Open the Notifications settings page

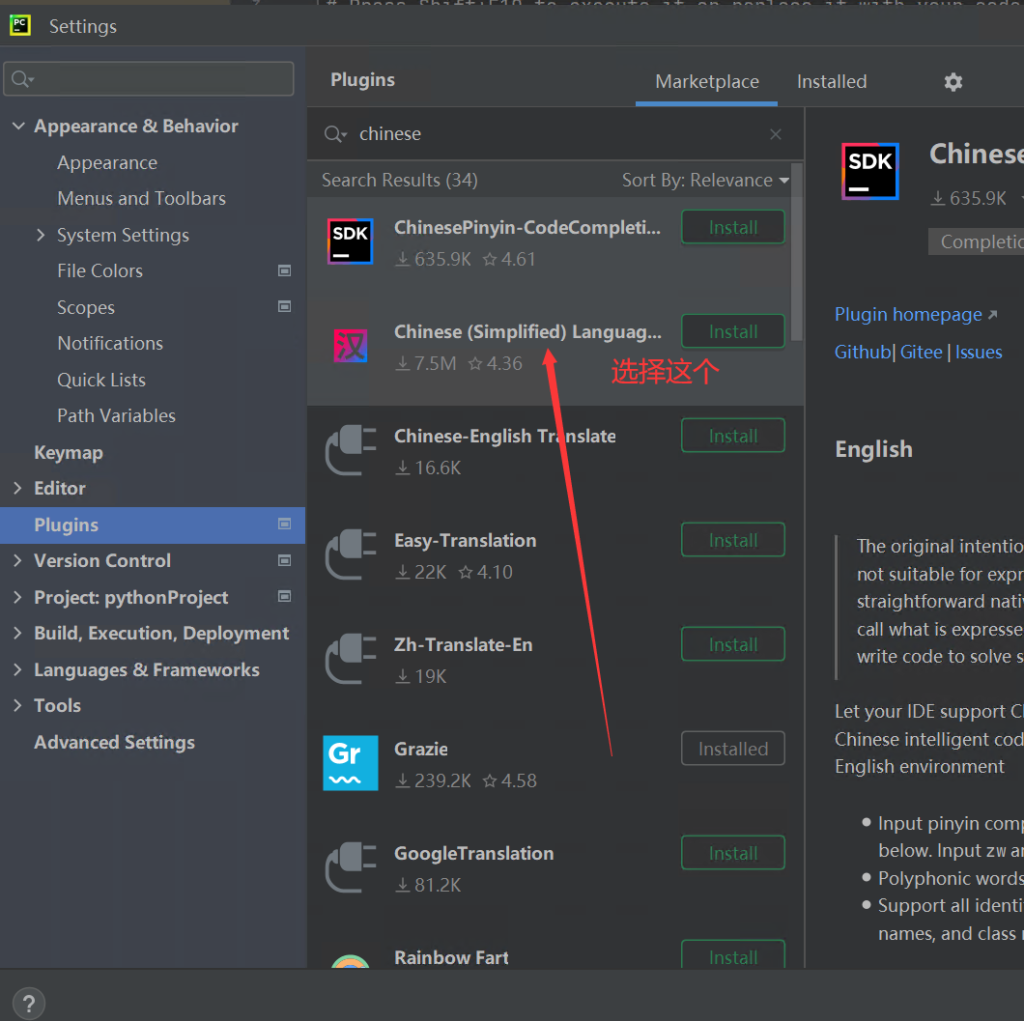click(110, 344)
